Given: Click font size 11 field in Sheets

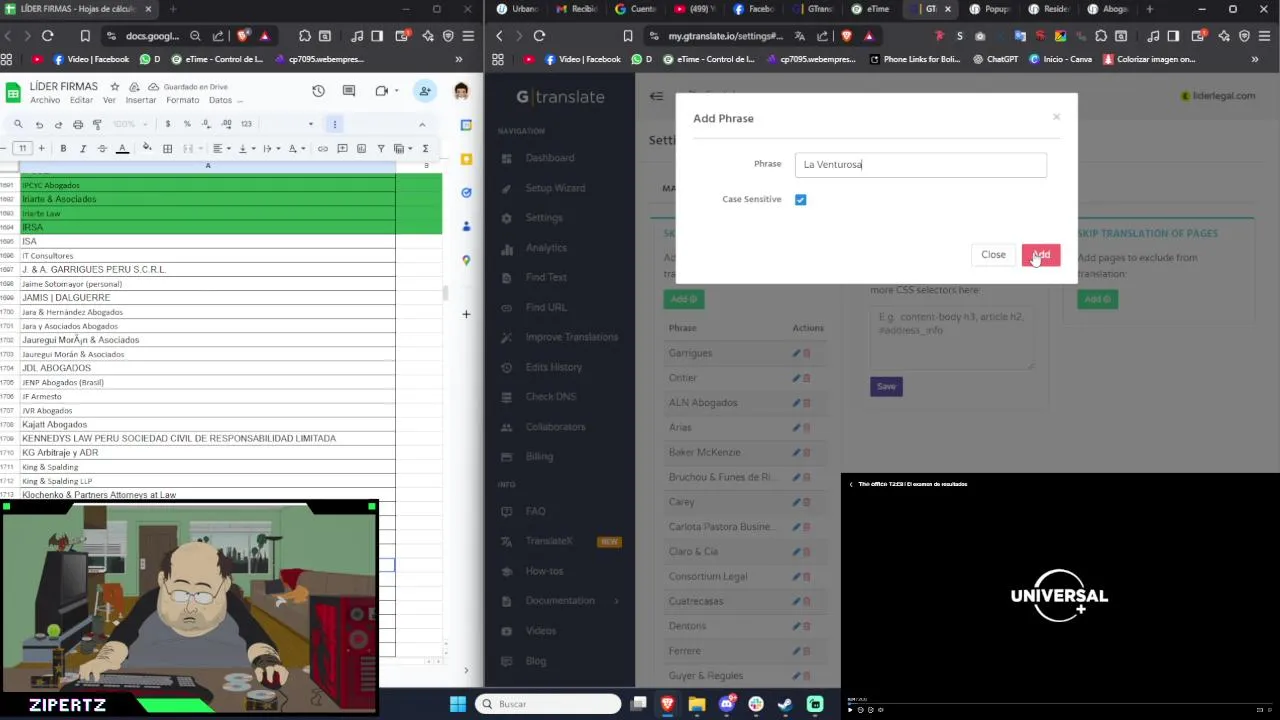Looking at the screenshot, I should (x=22, y=149).
